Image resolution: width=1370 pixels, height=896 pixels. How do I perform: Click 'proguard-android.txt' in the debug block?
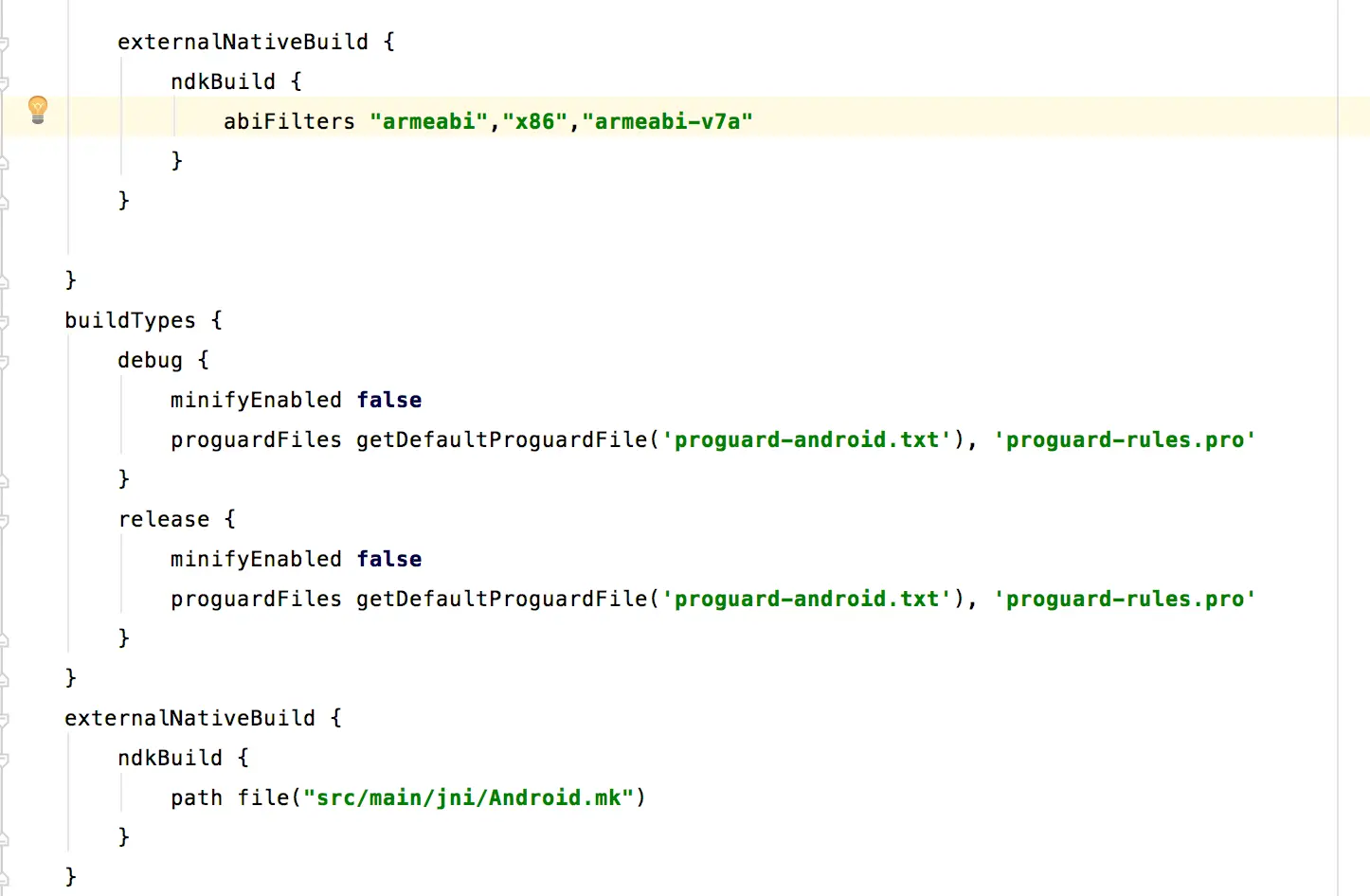coord(806,439)
